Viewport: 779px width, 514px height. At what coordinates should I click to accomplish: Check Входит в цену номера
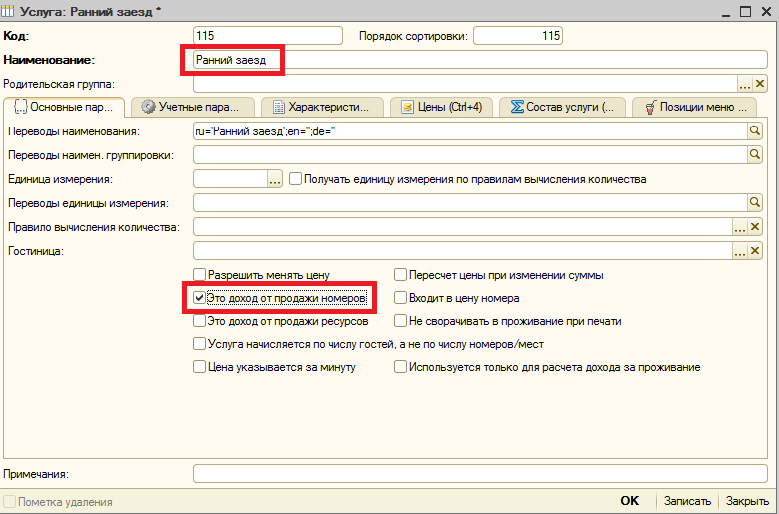click(x=400, y=298)
